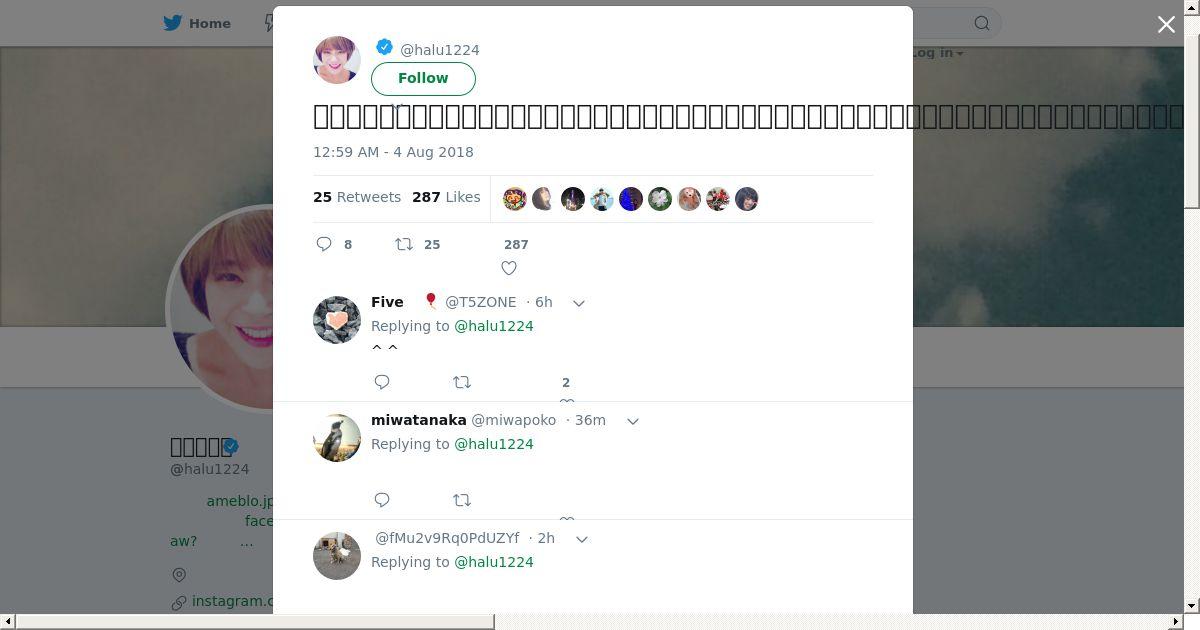Toggle the Follow button for @halu1224
Viewport: 1200px width, 630px height.
[423, 78]
